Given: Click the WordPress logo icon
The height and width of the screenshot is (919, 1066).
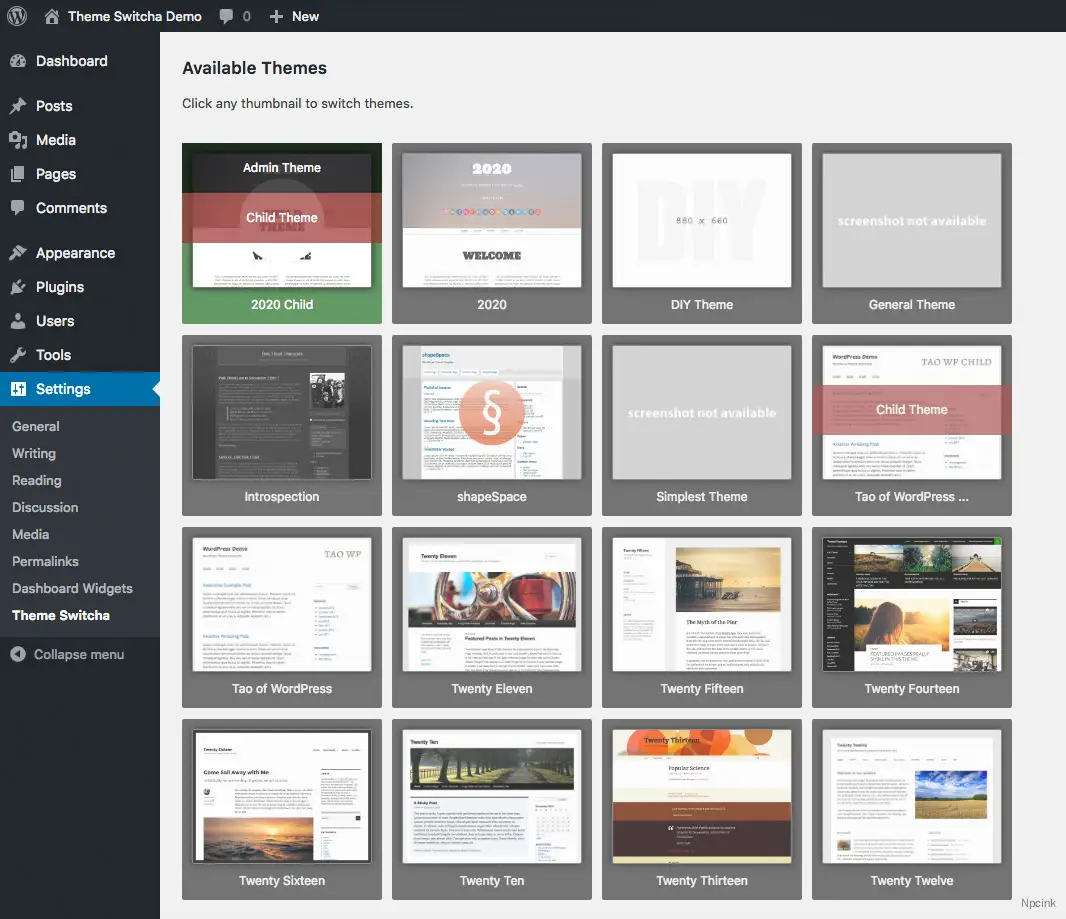Looking at the screenshot, I should pyautogui.click(x=17, y=16).
